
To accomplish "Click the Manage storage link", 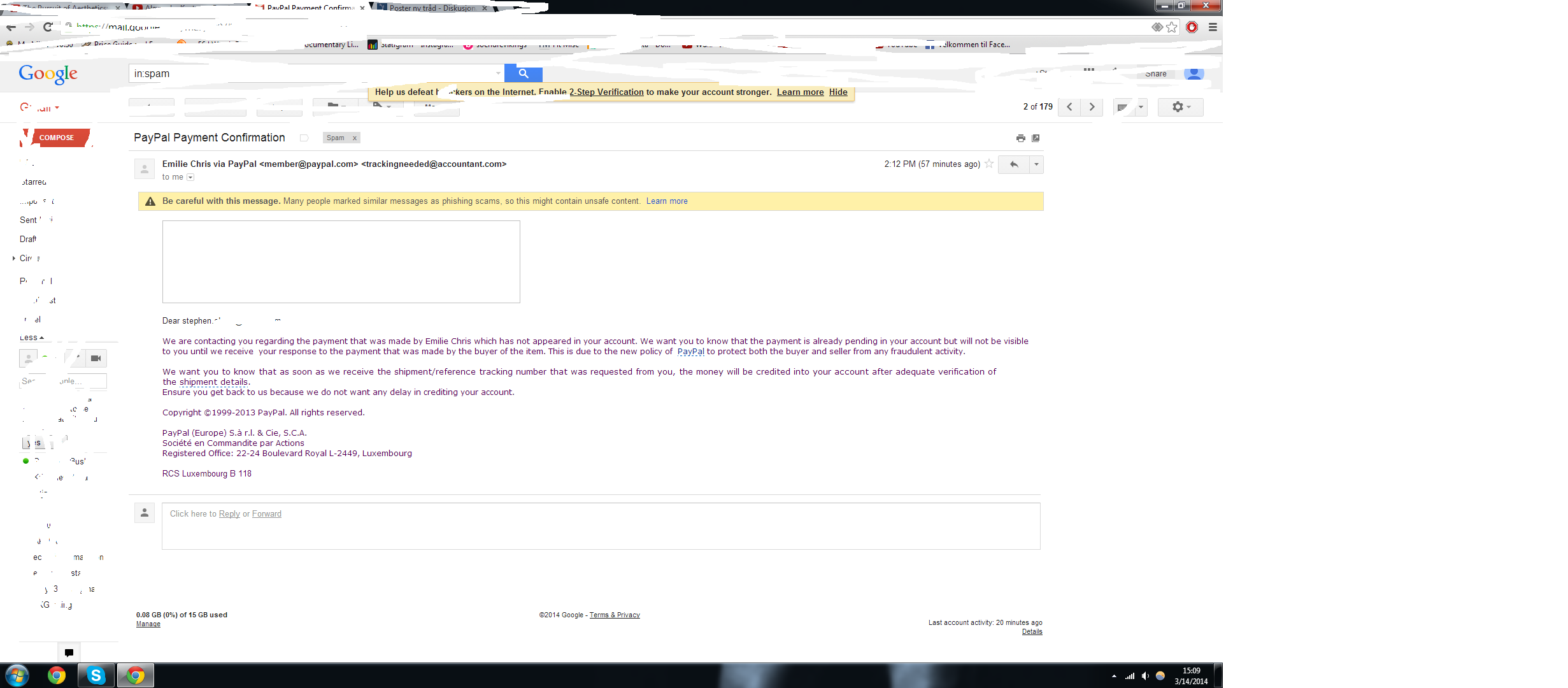I will [x=148, y=624].
